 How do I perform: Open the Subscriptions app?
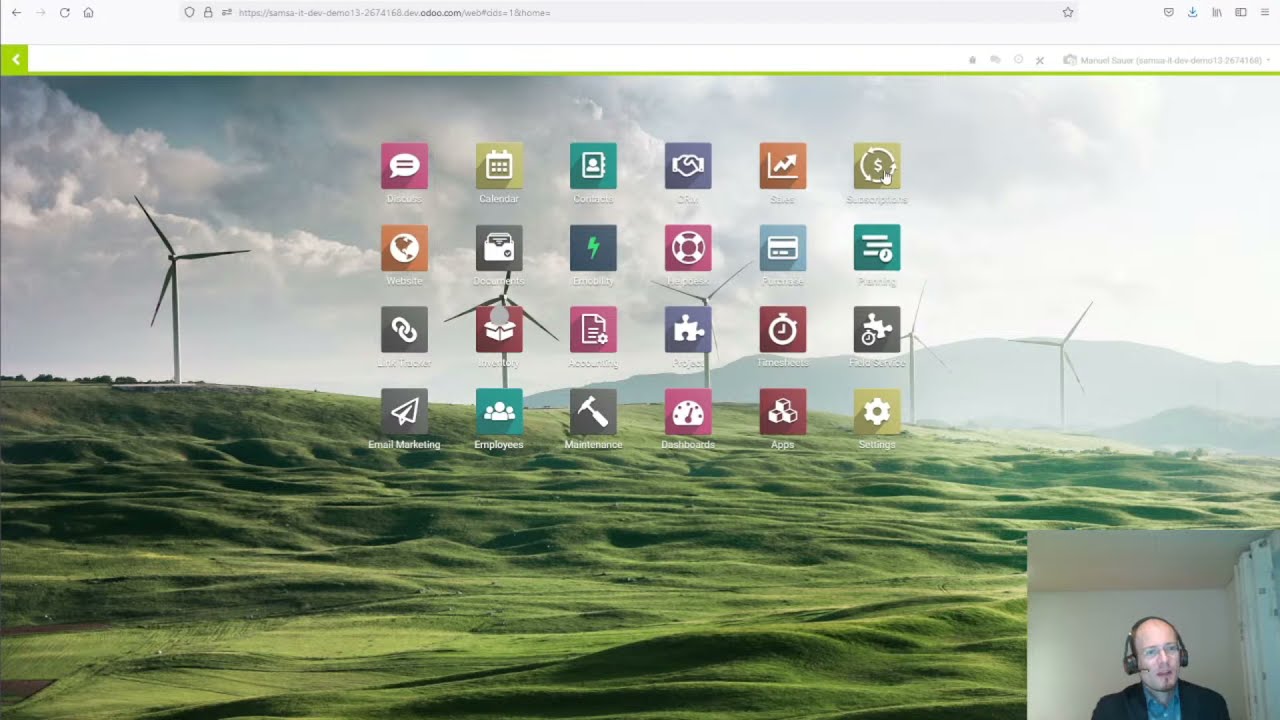point(876,166)
